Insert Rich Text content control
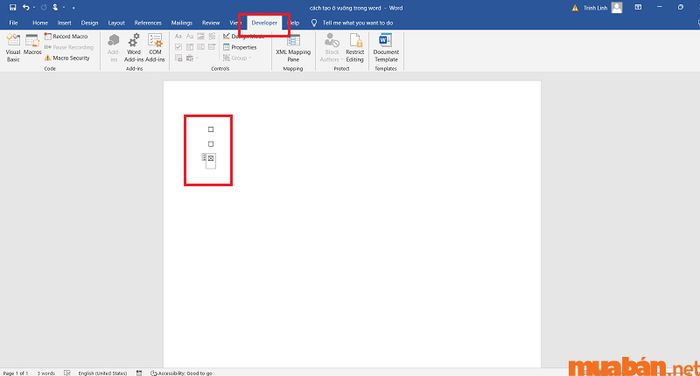Viewport: 700px width, 376px height. tap(178, 36)
